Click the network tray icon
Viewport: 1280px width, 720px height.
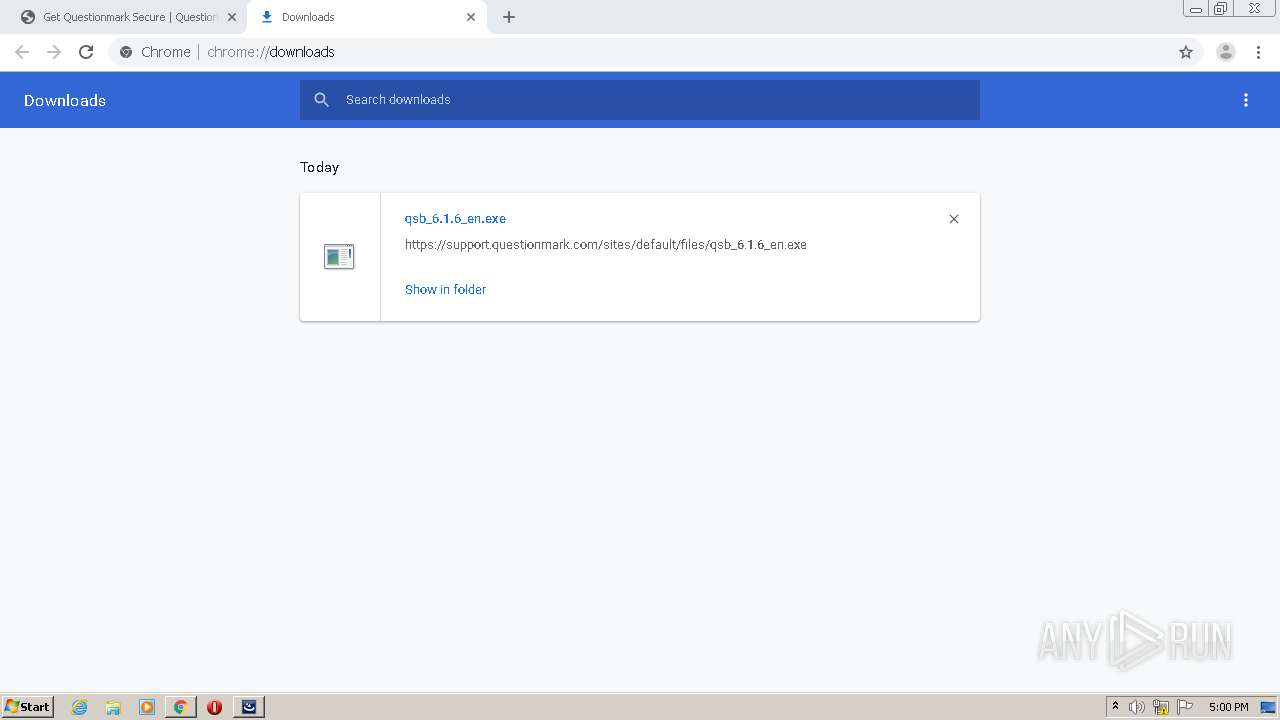tap(1161, 707)
